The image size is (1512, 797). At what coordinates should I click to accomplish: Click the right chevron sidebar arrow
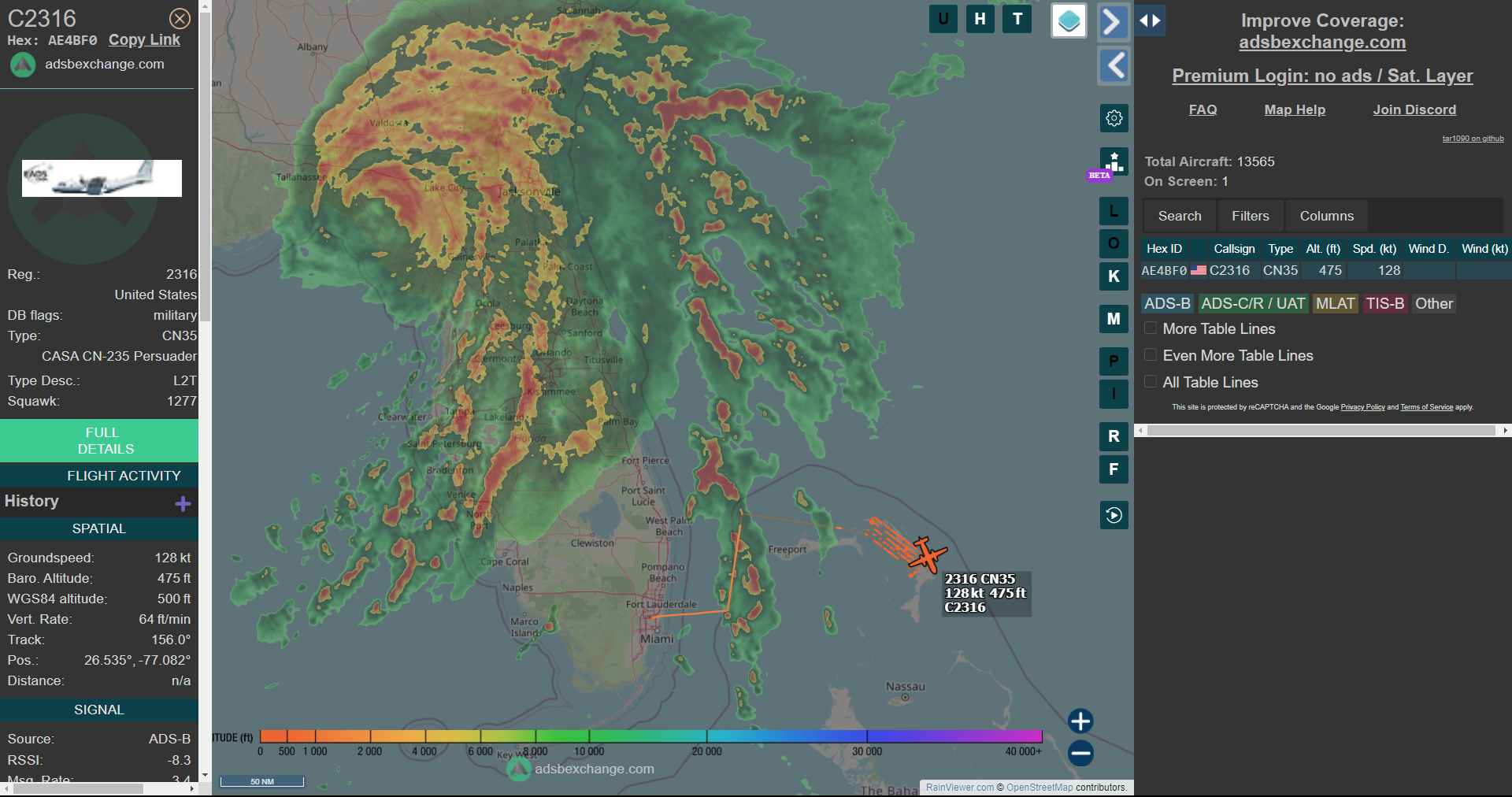(x=1113, y=21)
